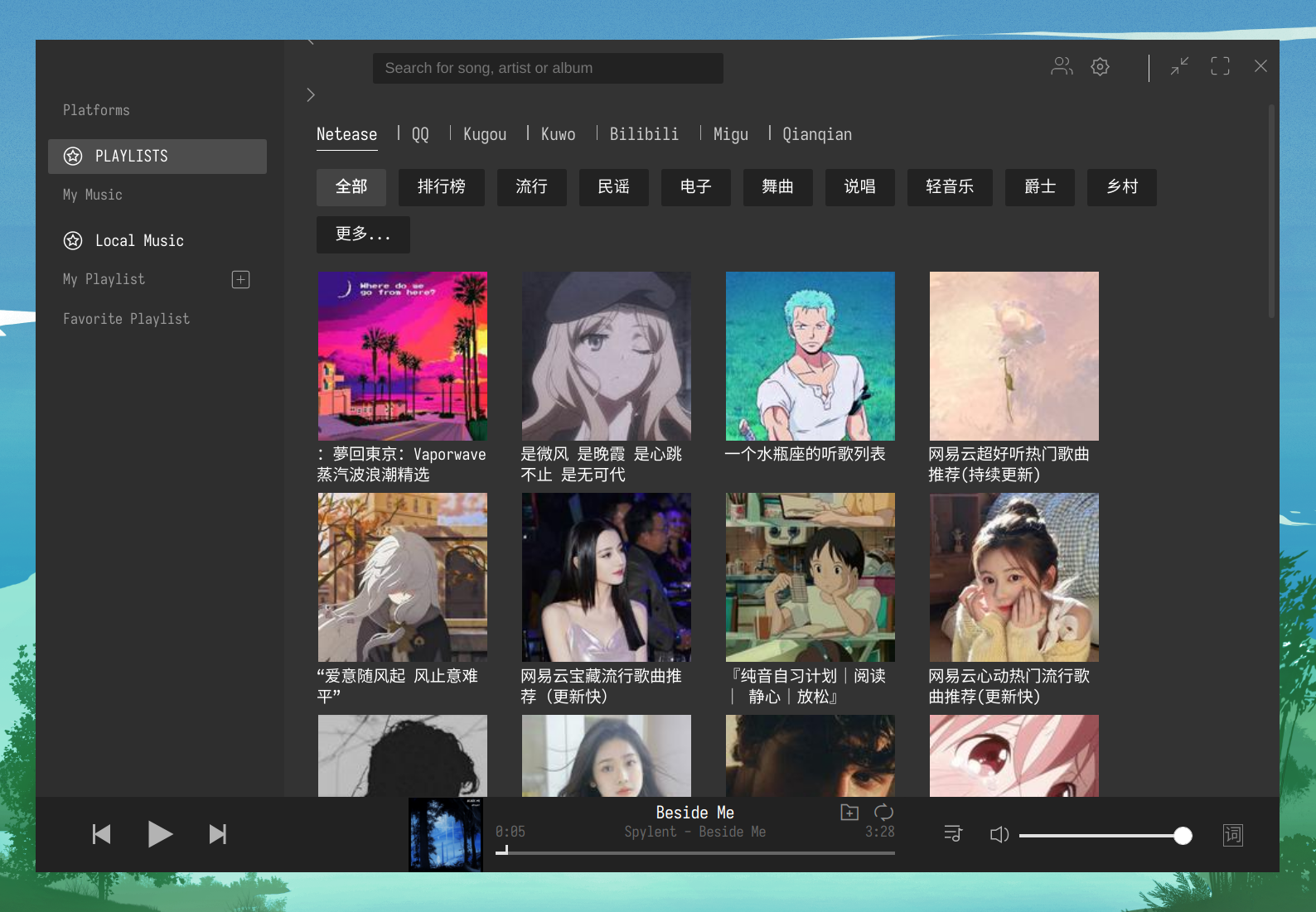Open the 一个水瓶座的听歌列表 playlist cover
This screenshot has width=1316, height=912.
(810, 356)
